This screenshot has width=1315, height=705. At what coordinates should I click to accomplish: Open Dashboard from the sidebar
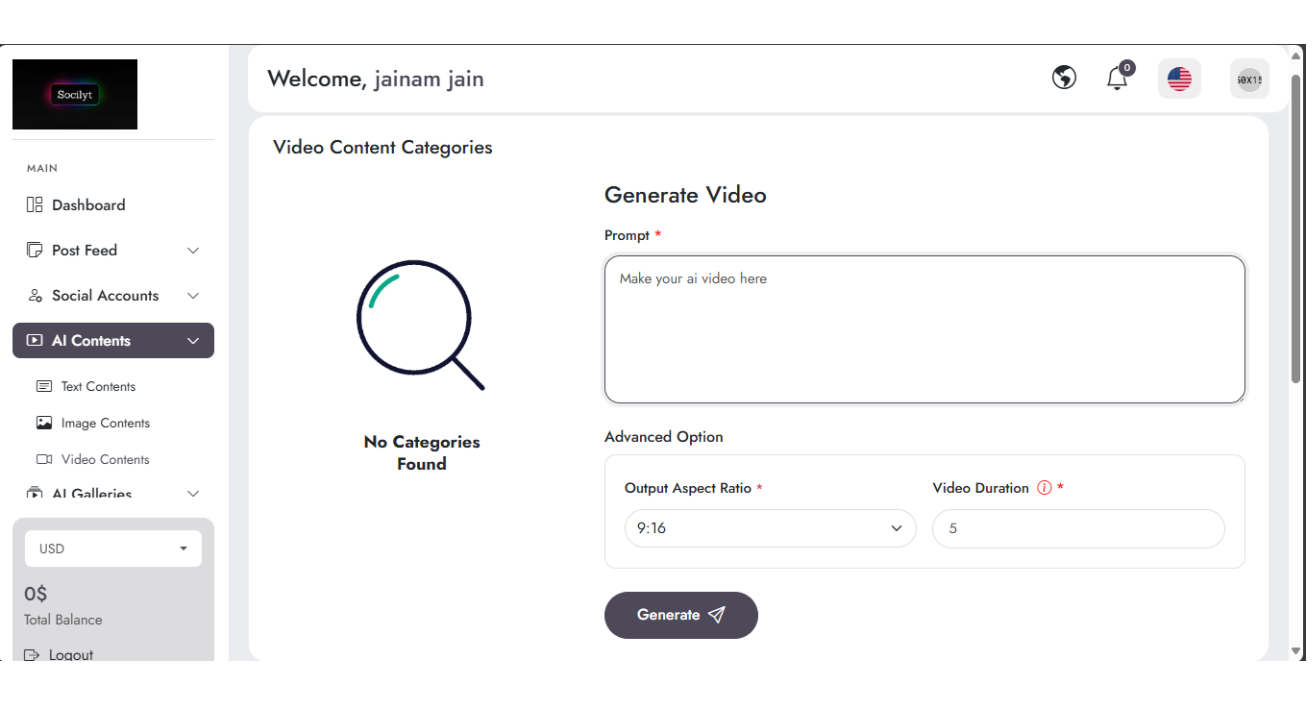[88, 205]
